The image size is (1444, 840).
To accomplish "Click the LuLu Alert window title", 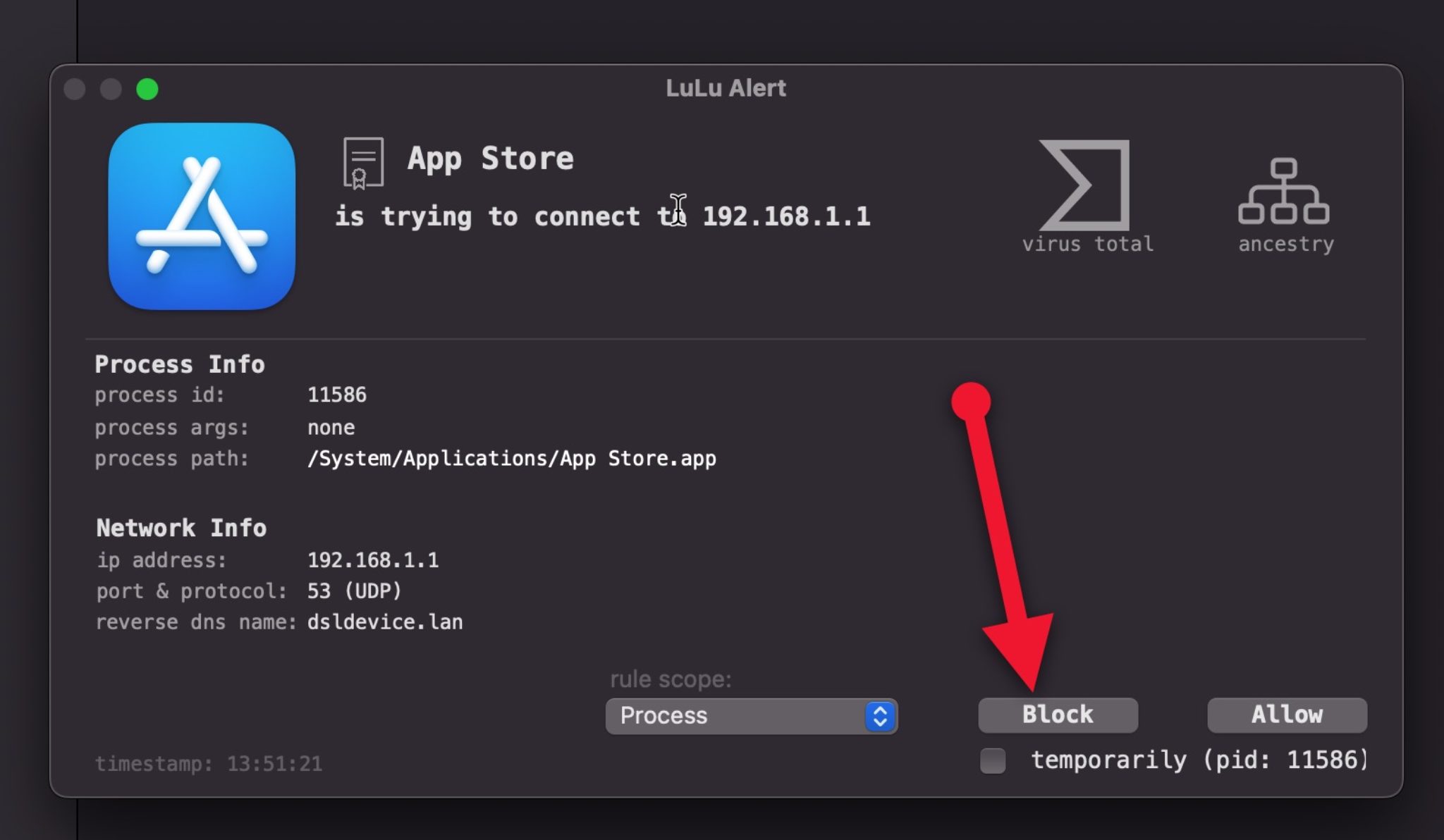I will click(726, 88).
